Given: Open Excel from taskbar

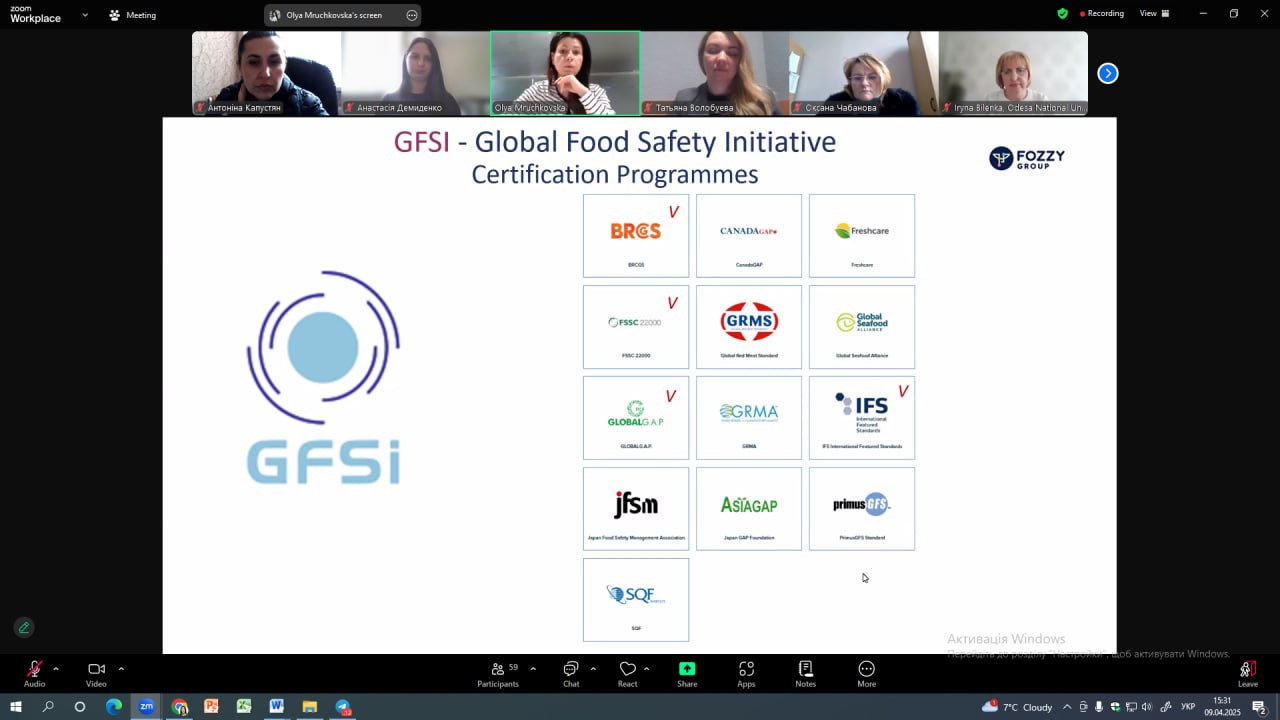Looking at the screenshot, I should 244,706.
